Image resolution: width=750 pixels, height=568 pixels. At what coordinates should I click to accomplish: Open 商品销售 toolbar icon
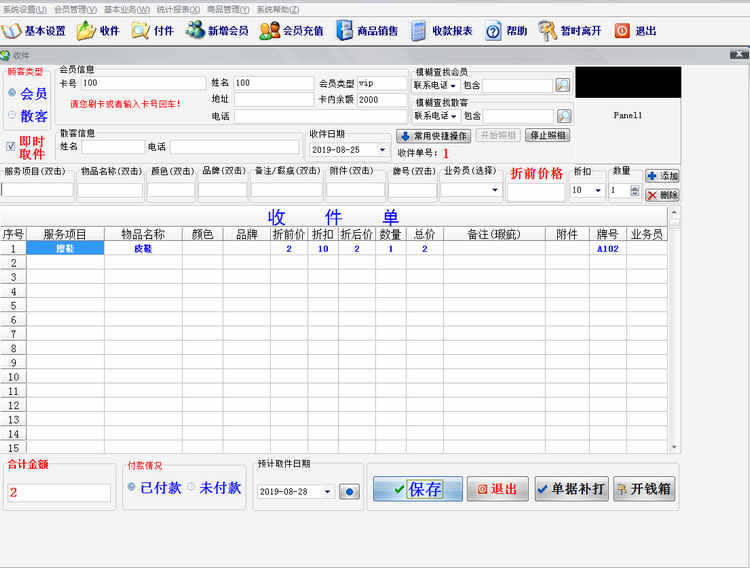[367, 31]
